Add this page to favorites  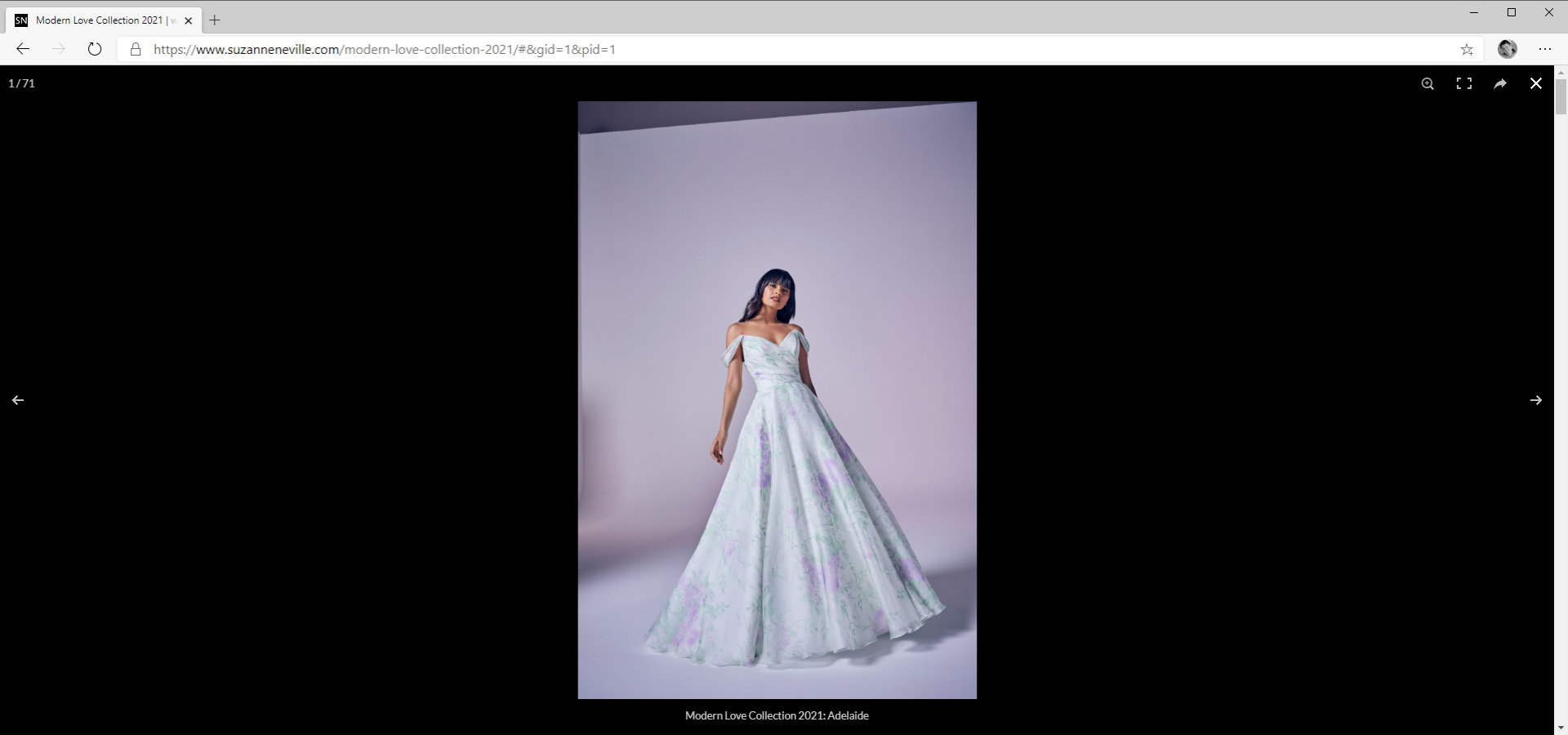coord(1468,49)
